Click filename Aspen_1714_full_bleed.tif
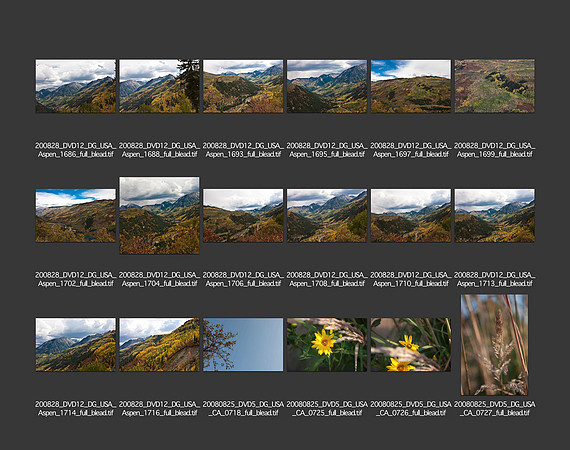Image resolution: width=570 pixels, height=450 pixels. click(x=76, y=409)
